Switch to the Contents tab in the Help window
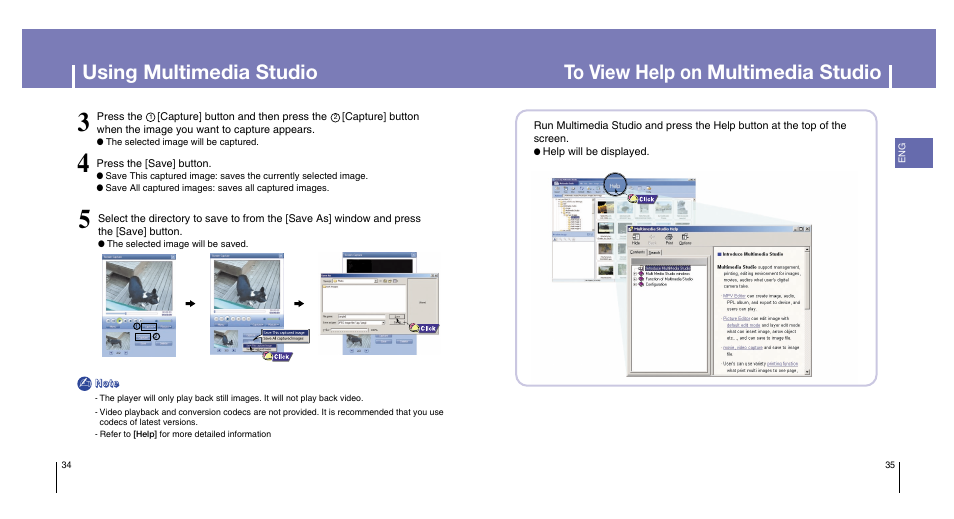 click(637, 252)
